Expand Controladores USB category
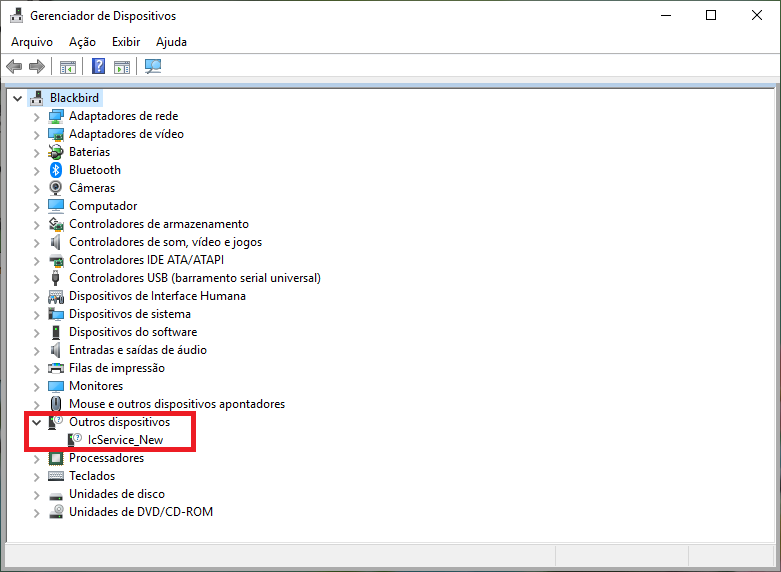 tap(36, 279)
